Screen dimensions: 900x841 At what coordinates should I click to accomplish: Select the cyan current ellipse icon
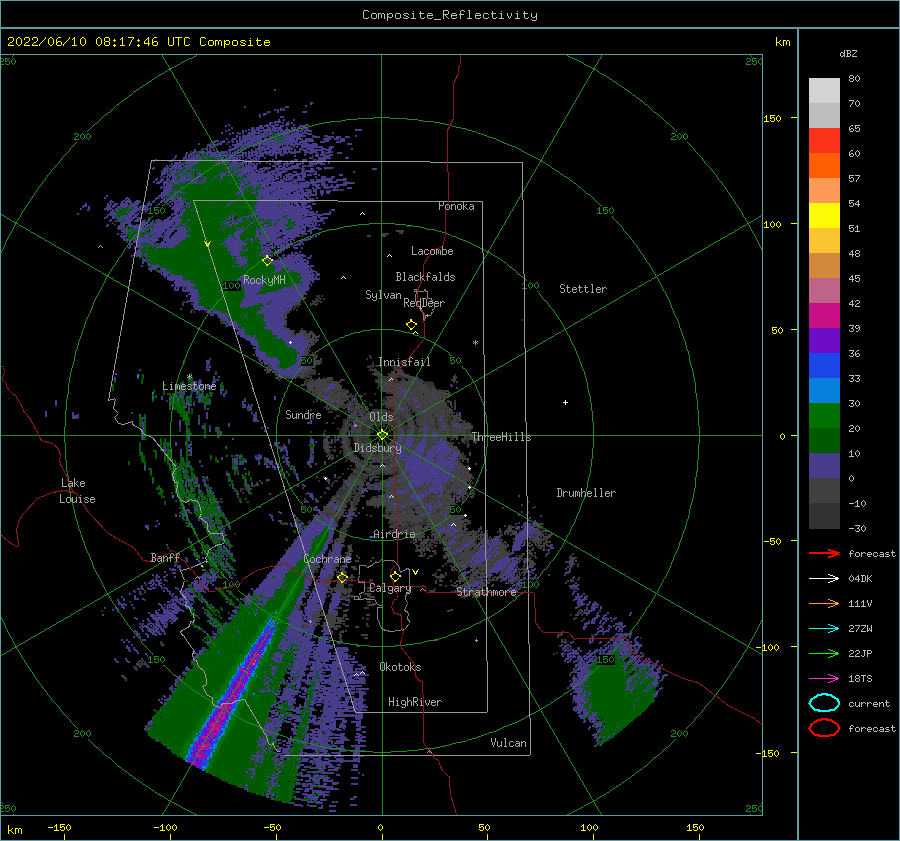[824, 703]
